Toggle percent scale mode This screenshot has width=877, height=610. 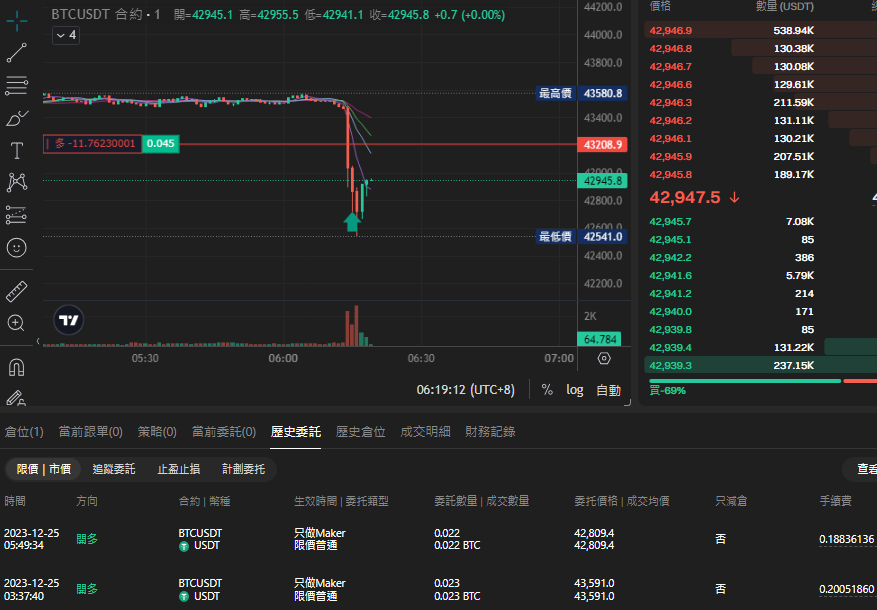click(x=547, y=390)
